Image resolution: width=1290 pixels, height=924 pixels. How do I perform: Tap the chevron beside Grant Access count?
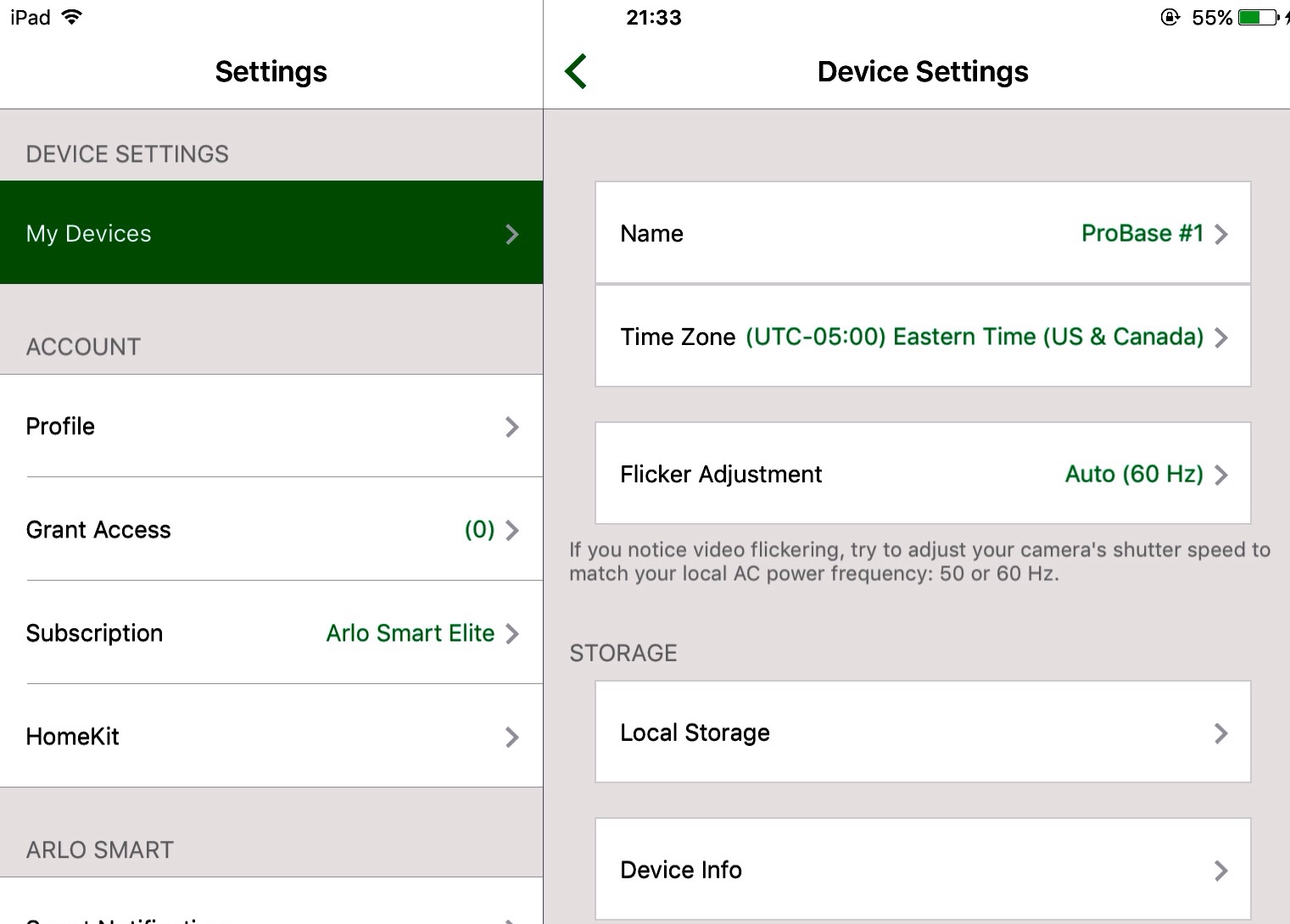(512, 530)
